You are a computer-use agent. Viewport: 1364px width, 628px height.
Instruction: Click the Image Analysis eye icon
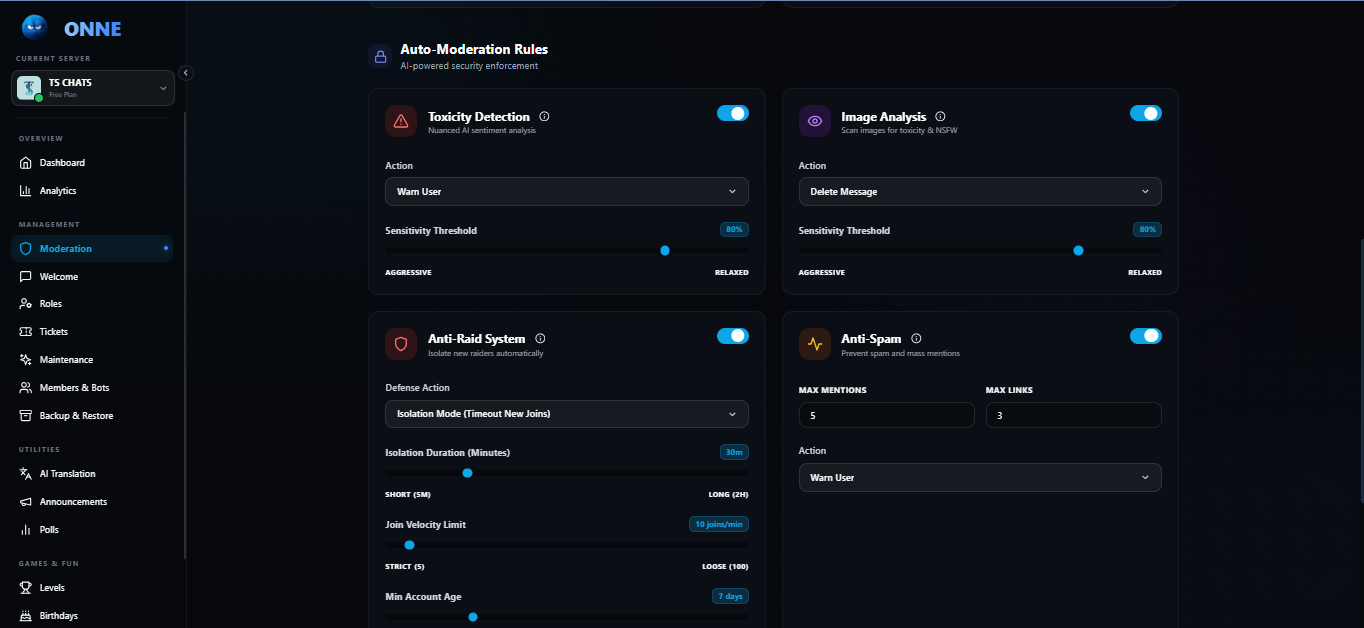[814, 121]
